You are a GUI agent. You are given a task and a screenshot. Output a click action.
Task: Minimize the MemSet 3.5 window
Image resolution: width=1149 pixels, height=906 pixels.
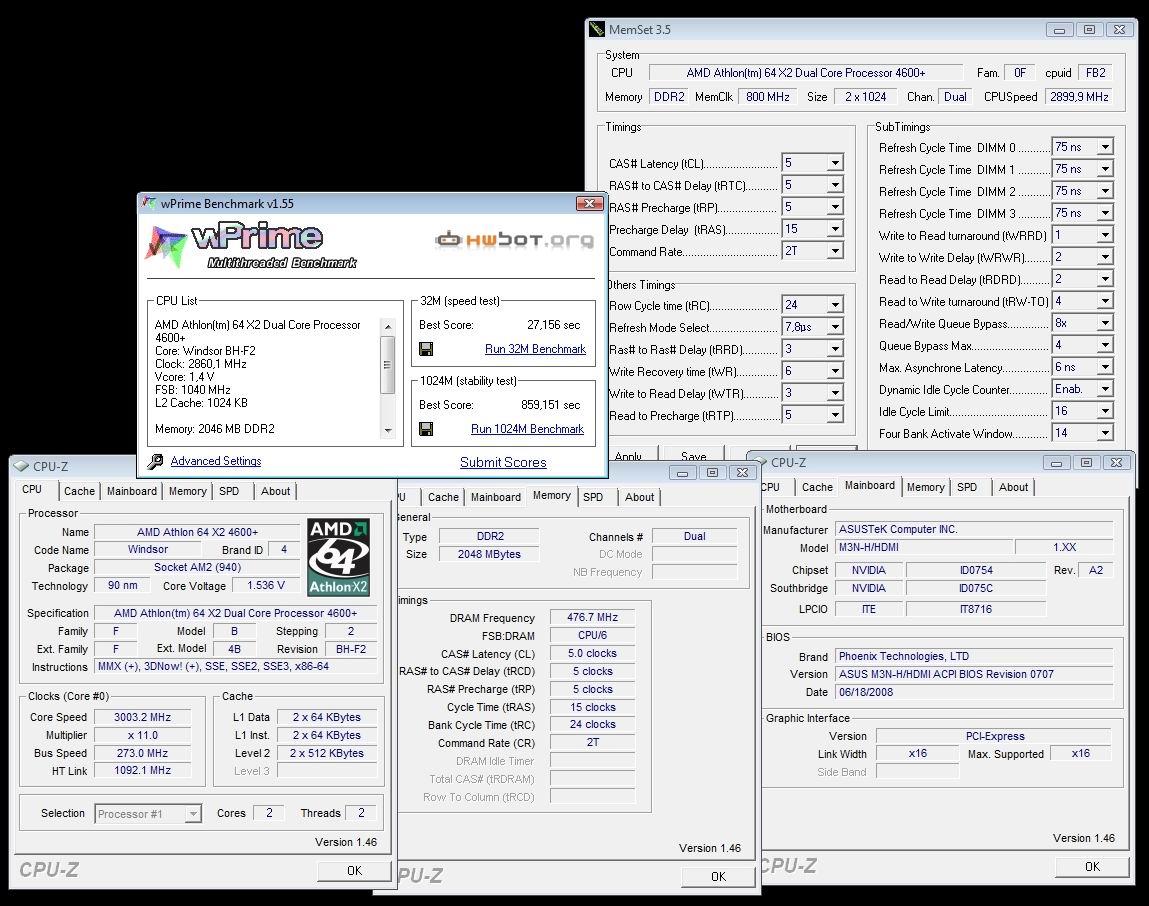tap(1060, 29)
